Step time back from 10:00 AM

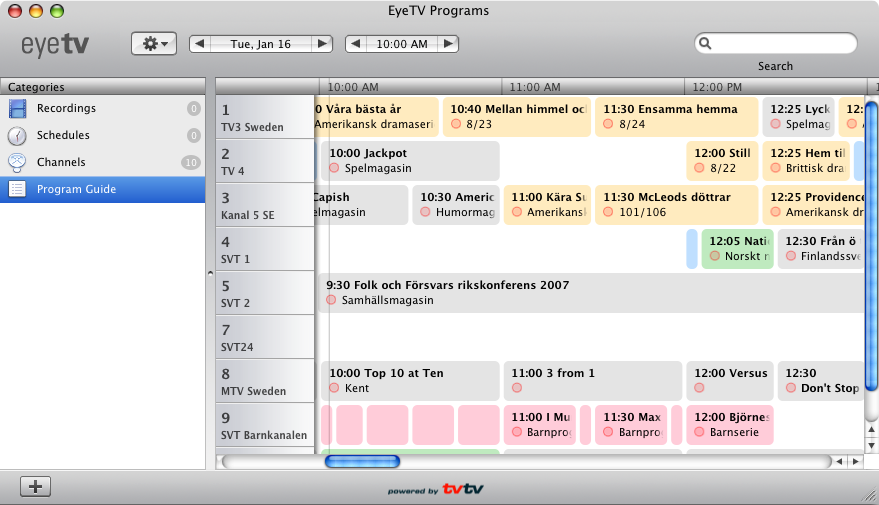[356, 44]
